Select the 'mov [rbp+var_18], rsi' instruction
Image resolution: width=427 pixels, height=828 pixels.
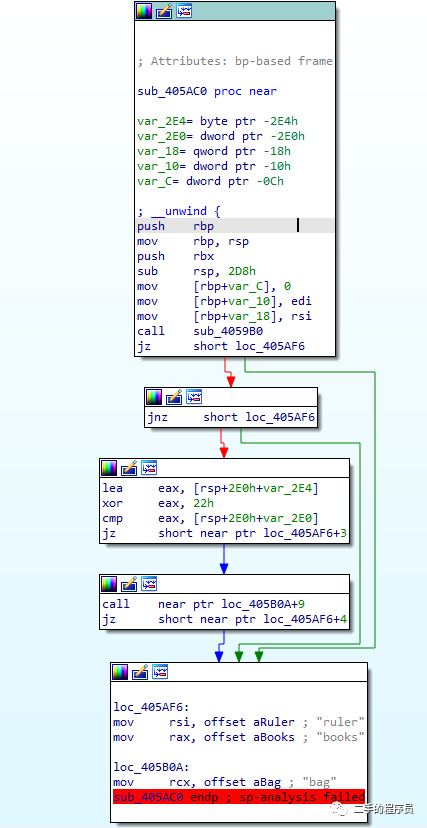[224, 316]
